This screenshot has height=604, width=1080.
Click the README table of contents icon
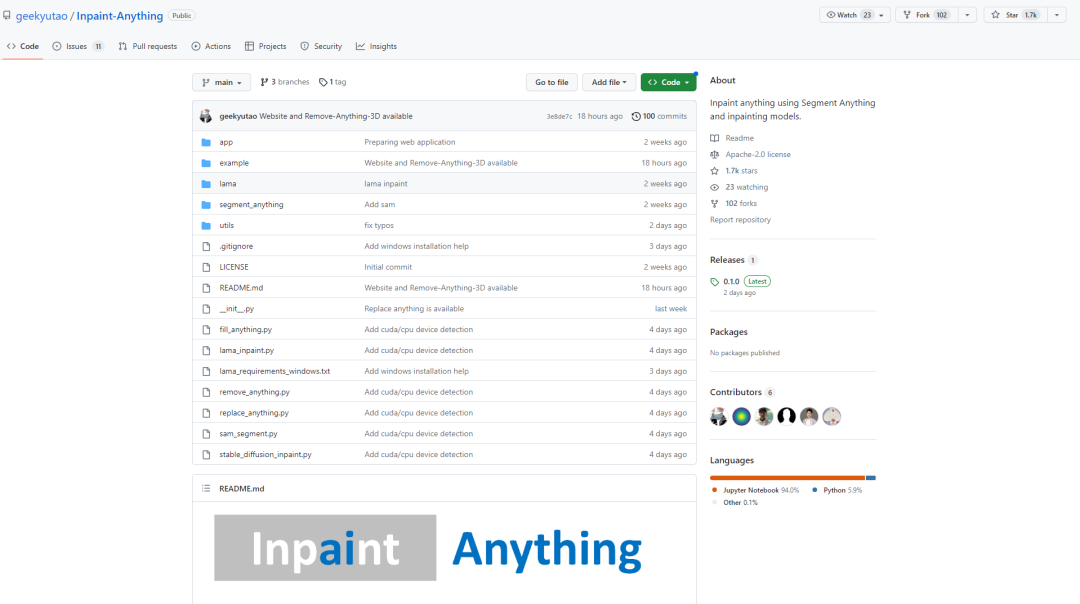(206, 488)
